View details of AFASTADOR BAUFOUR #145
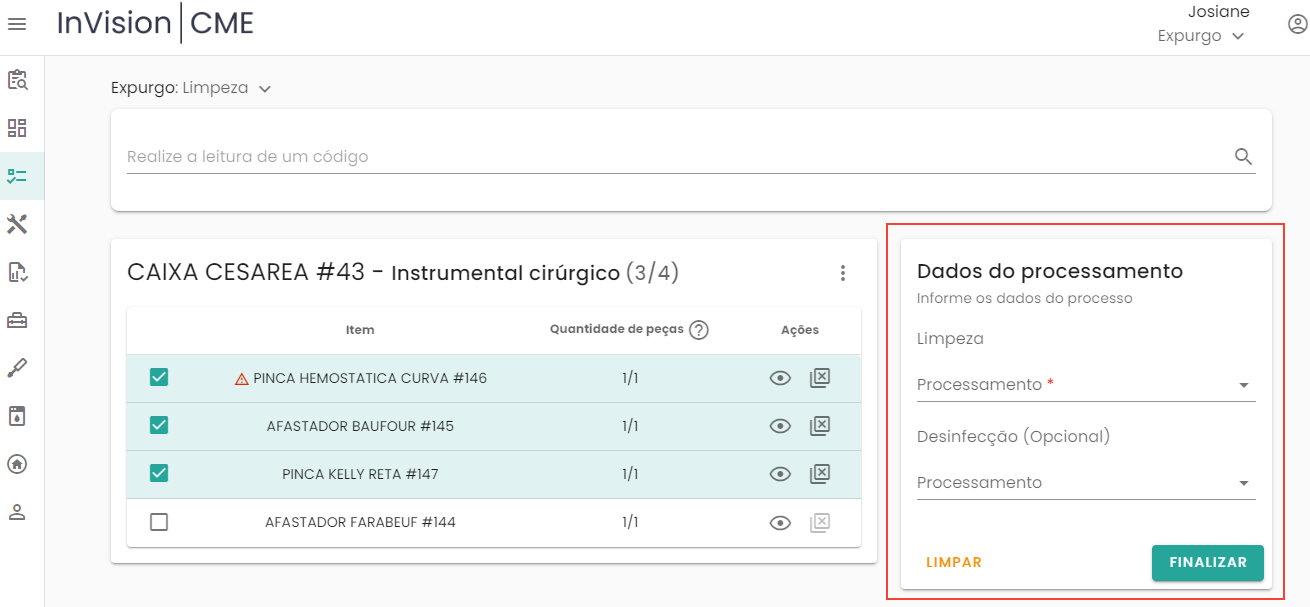1310x607 pixels. tap(780, 426)
